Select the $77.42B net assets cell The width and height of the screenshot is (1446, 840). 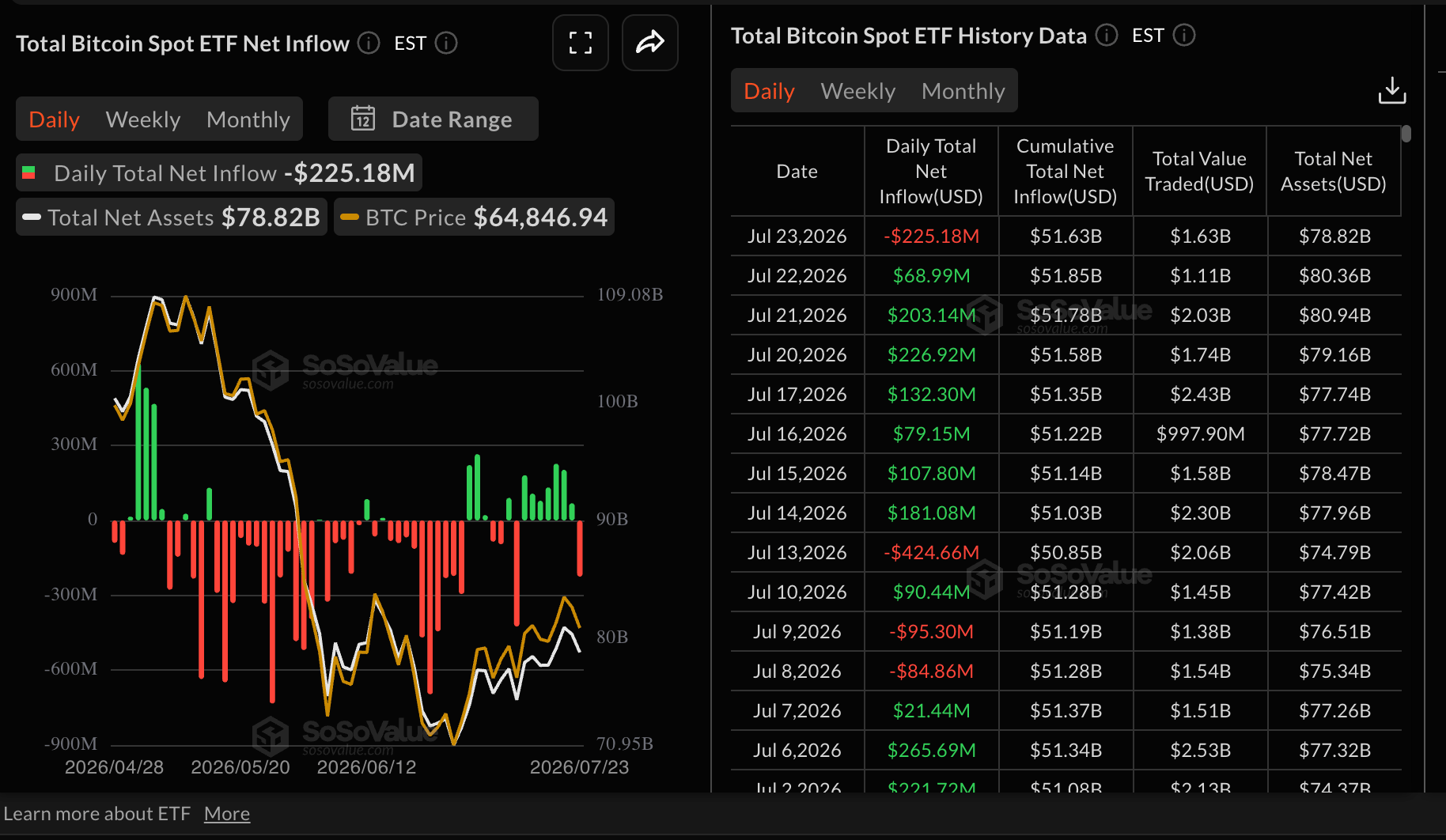[x=1335, y=592]
